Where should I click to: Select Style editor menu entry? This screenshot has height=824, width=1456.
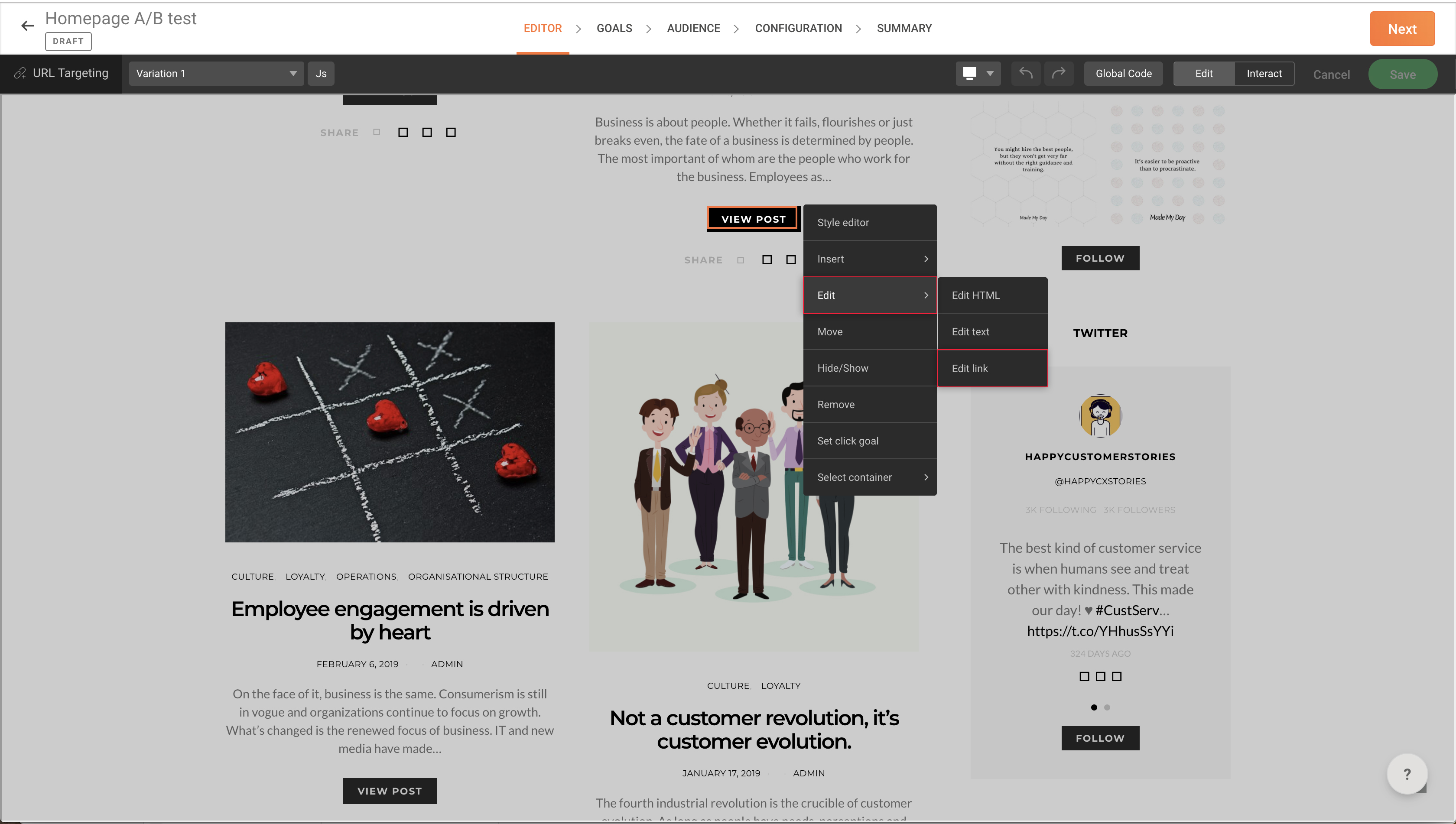(870, 222)
